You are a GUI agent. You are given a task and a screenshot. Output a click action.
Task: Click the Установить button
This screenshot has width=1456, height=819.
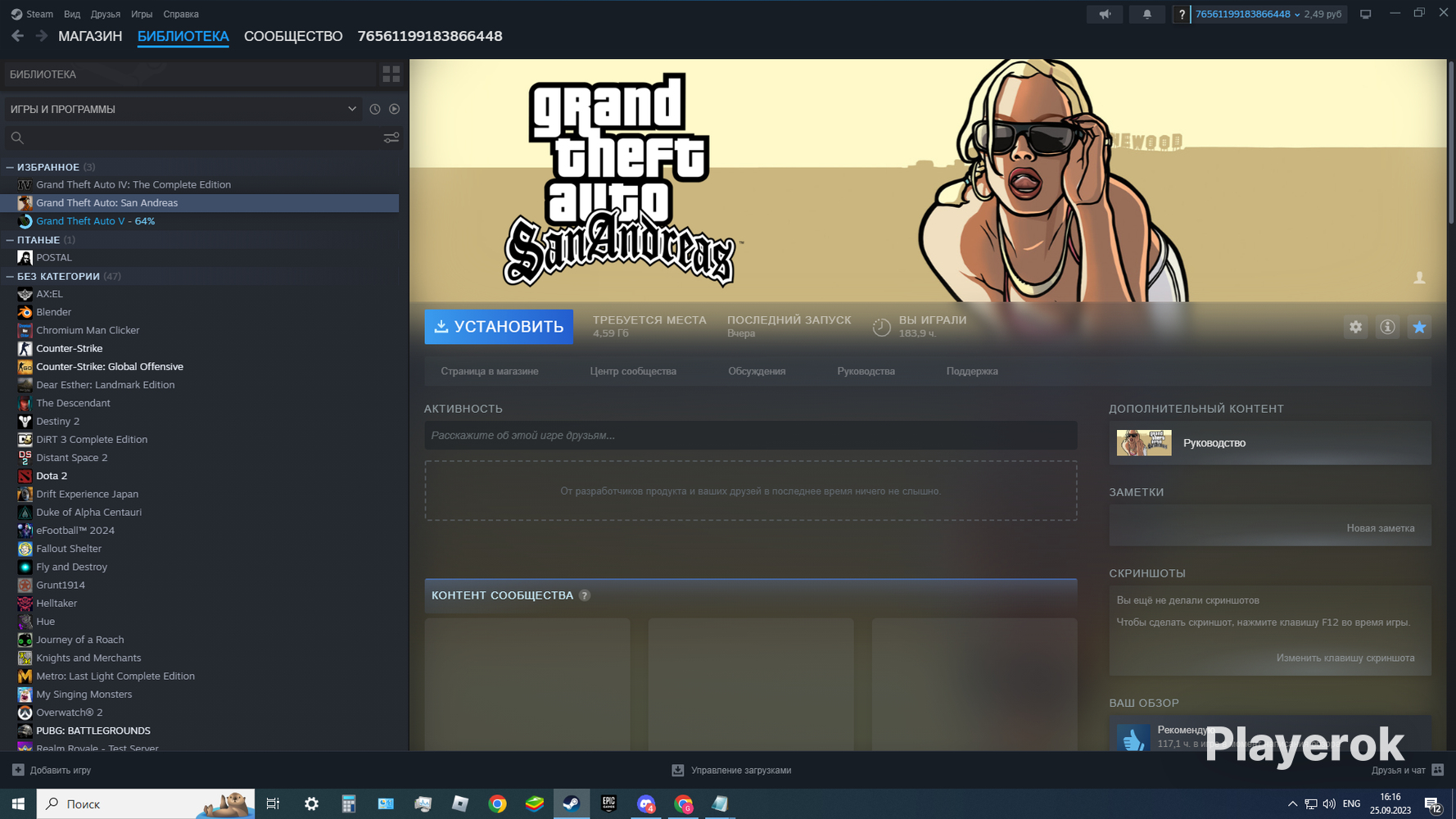[499, 327]
